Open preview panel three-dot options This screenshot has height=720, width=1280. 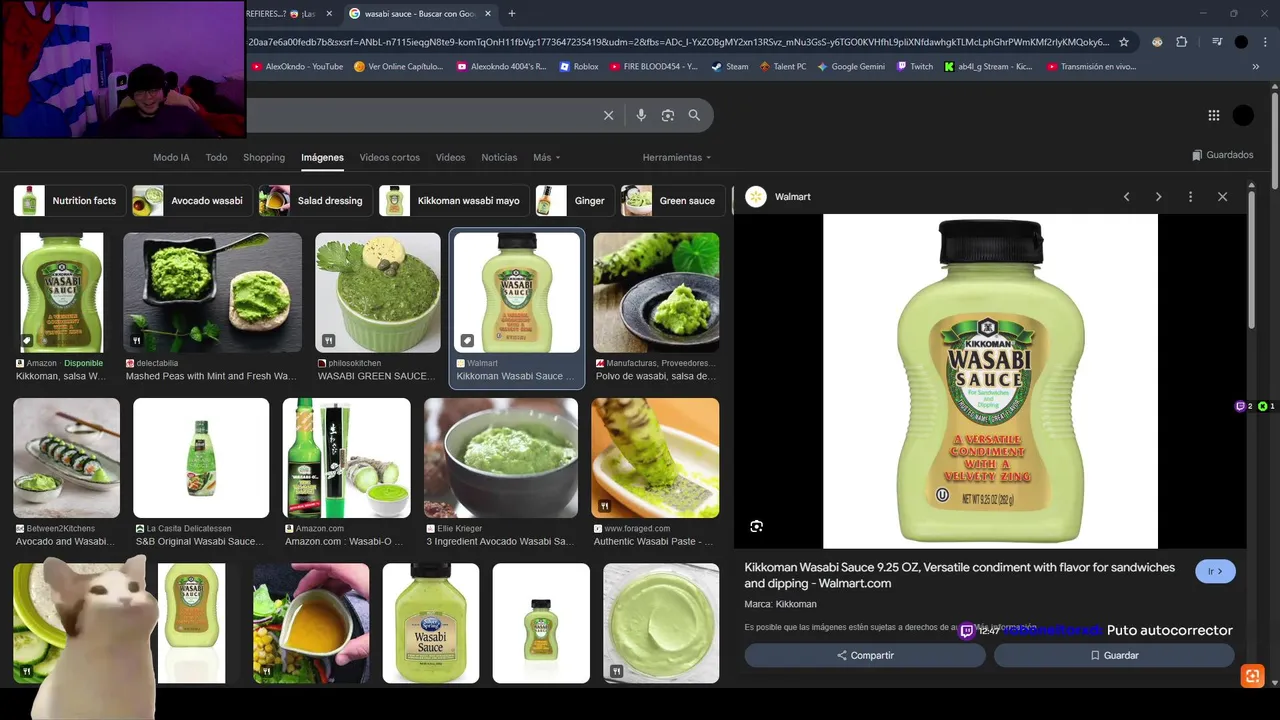[x=1190, y=197]
